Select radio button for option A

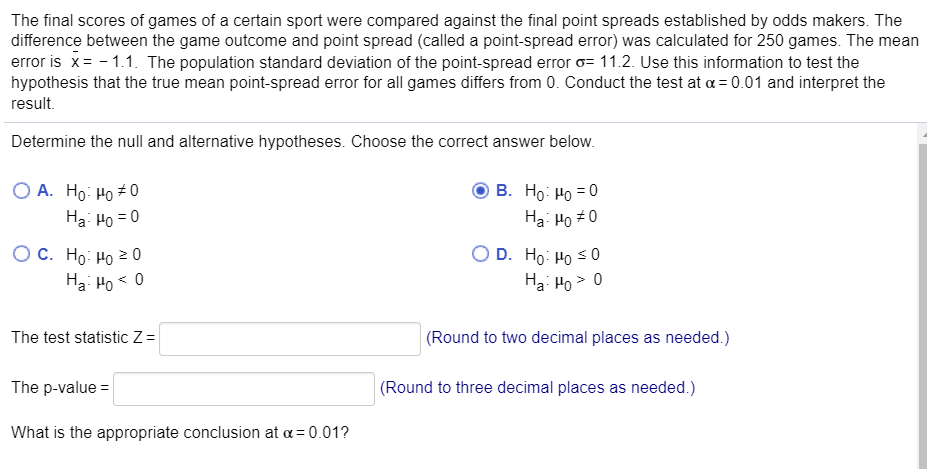coord(21,190)
